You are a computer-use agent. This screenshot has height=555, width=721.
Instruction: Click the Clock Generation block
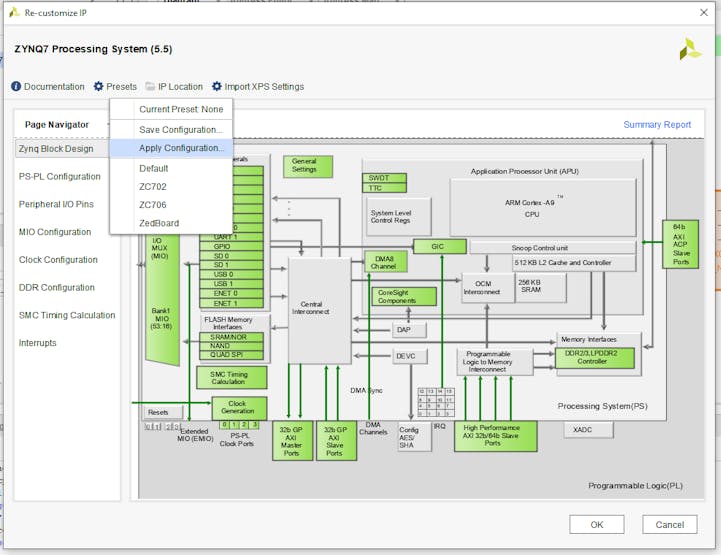pos(239,407)
